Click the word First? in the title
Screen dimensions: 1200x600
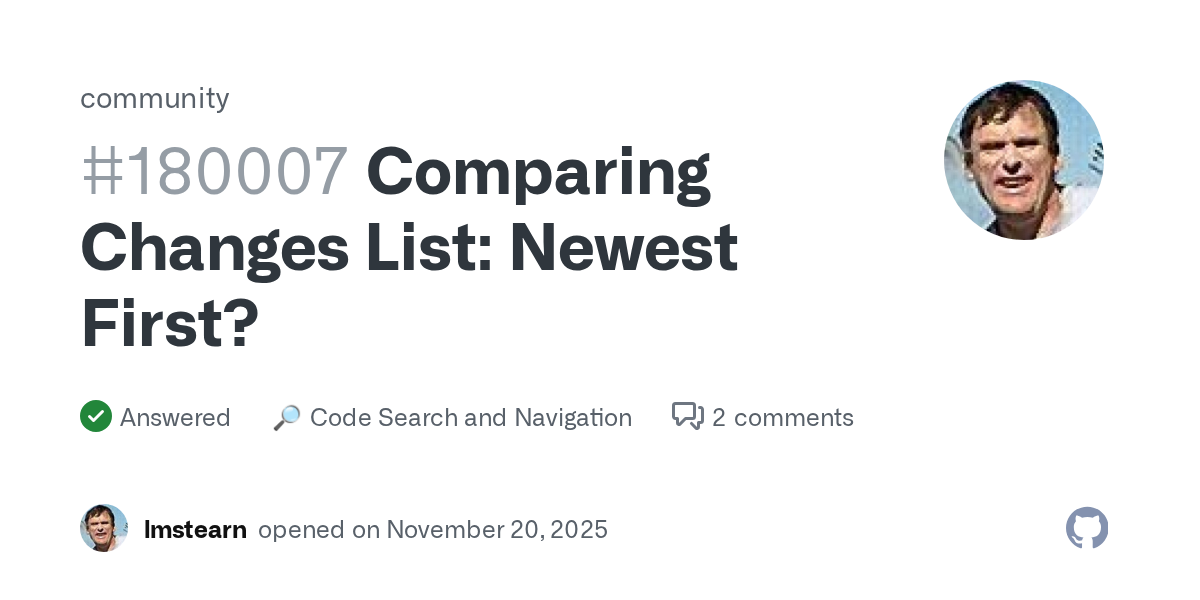tap(170, 323)
